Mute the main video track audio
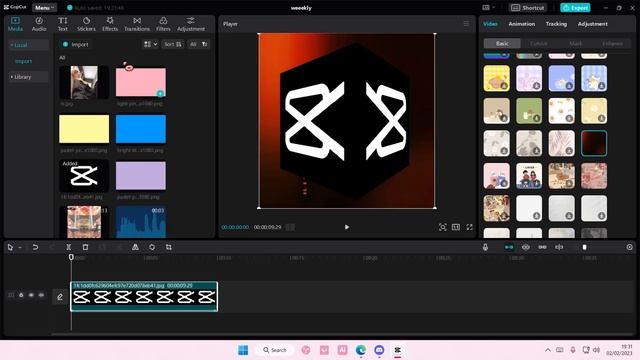The height and width of the screenshot is (360, 640). click(41, 295)
